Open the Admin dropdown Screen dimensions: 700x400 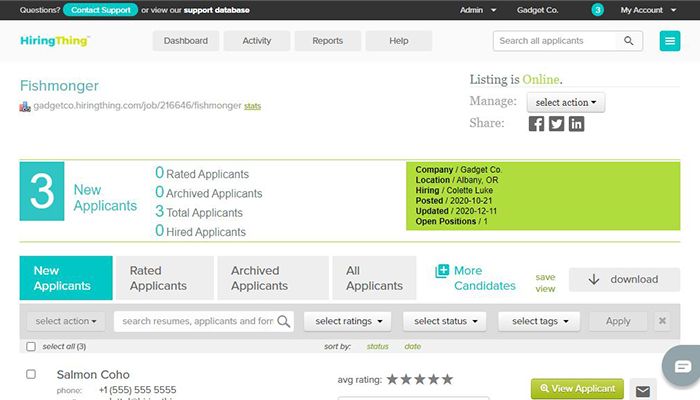tap(478, 10)
